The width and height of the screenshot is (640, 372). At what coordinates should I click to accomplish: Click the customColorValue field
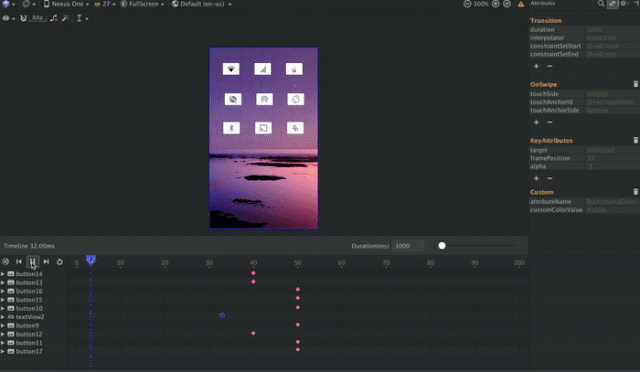(x=612, y=210)
